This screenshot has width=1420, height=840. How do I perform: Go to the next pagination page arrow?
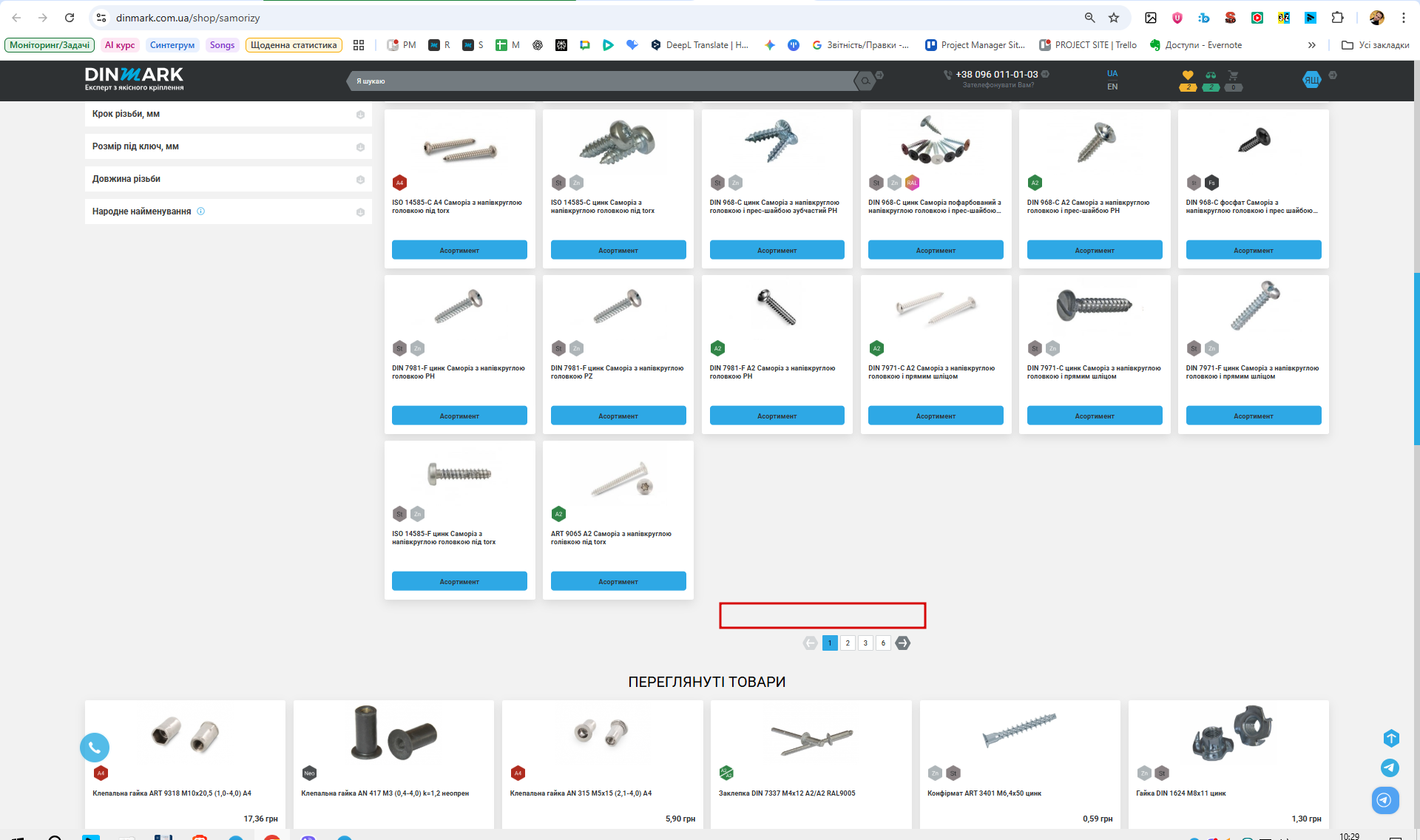pos(902,643)
